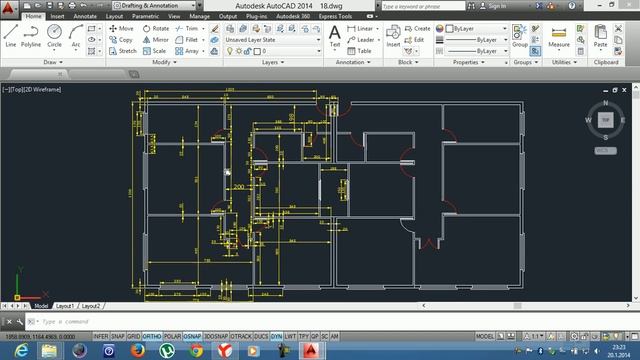Click the Copy tool
Screen dimensions: 640x360
[121, 40]
